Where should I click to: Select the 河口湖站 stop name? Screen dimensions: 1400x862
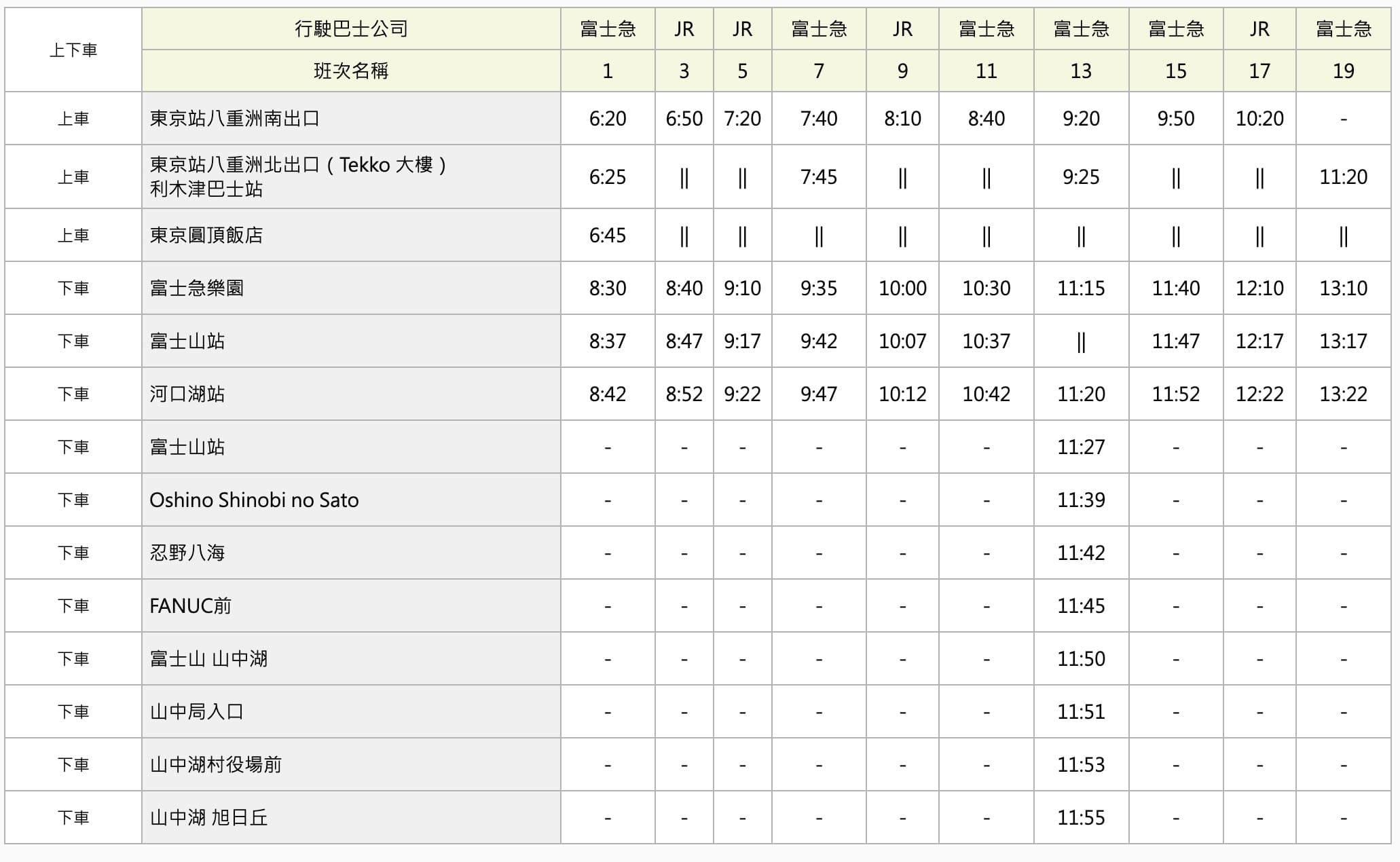pyautogui.click(x=187, y=394)
